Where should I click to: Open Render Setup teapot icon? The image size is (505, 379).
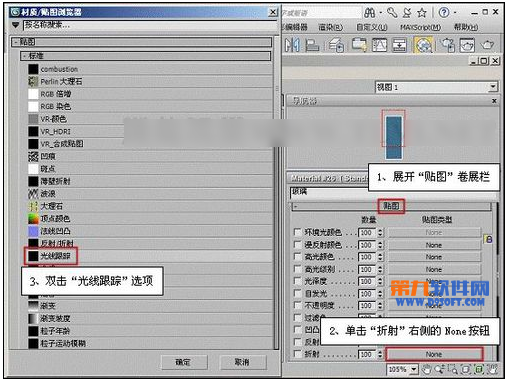[x=447, y=45]
